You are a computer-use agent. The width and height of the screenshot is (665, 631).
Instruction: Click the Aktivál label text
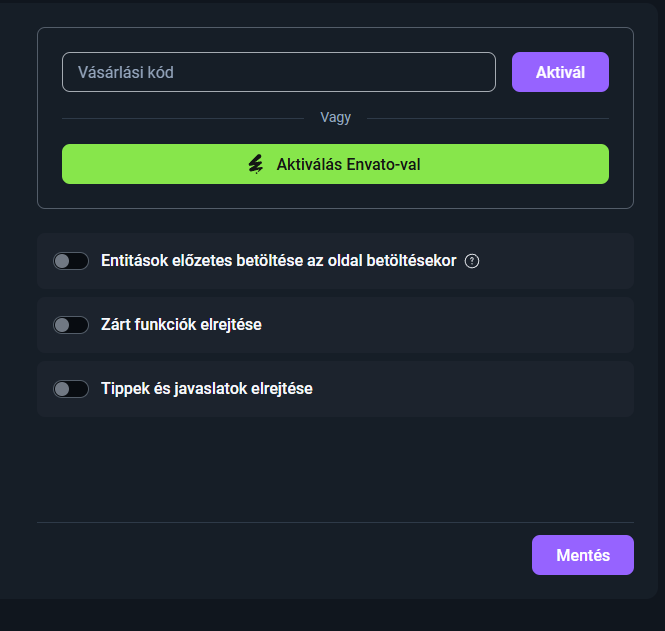(560, 72)
